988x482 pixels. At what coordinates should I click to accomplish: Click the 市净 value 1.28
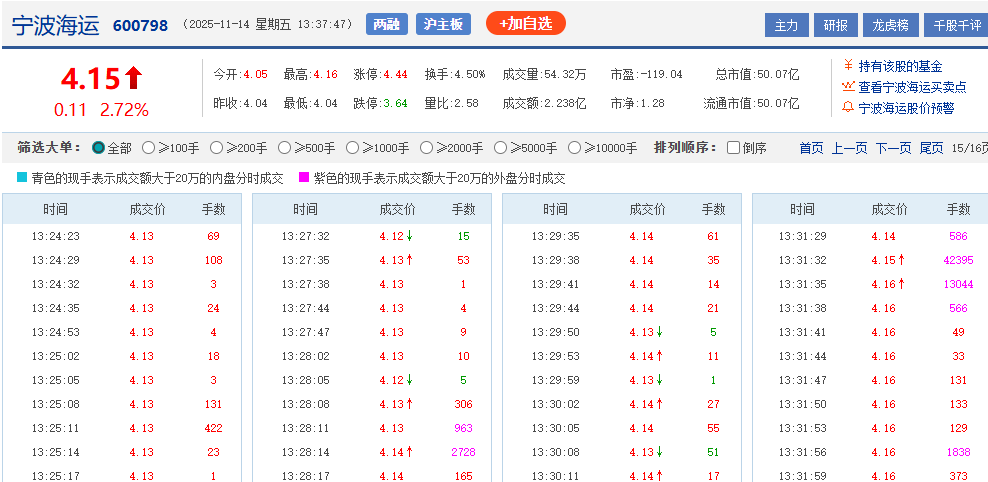click(652, 103)
